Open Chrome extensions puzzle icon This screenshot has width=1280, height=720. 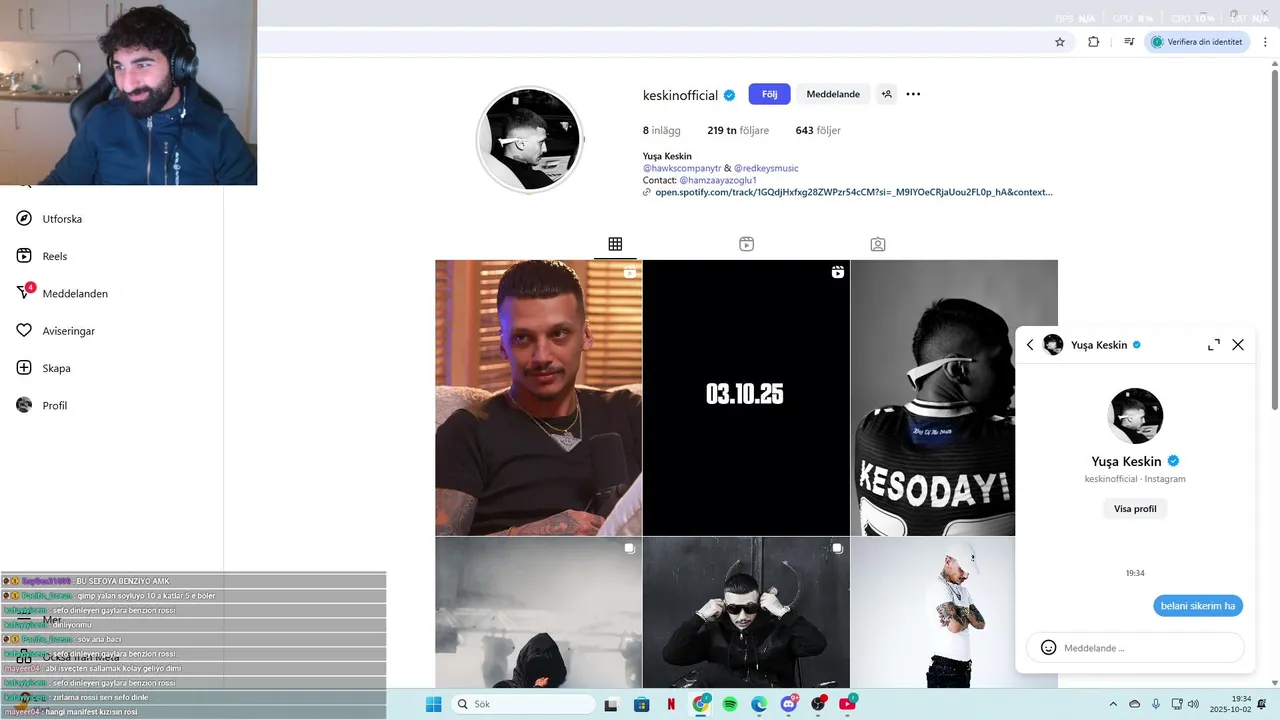(x=1093, y=42)
